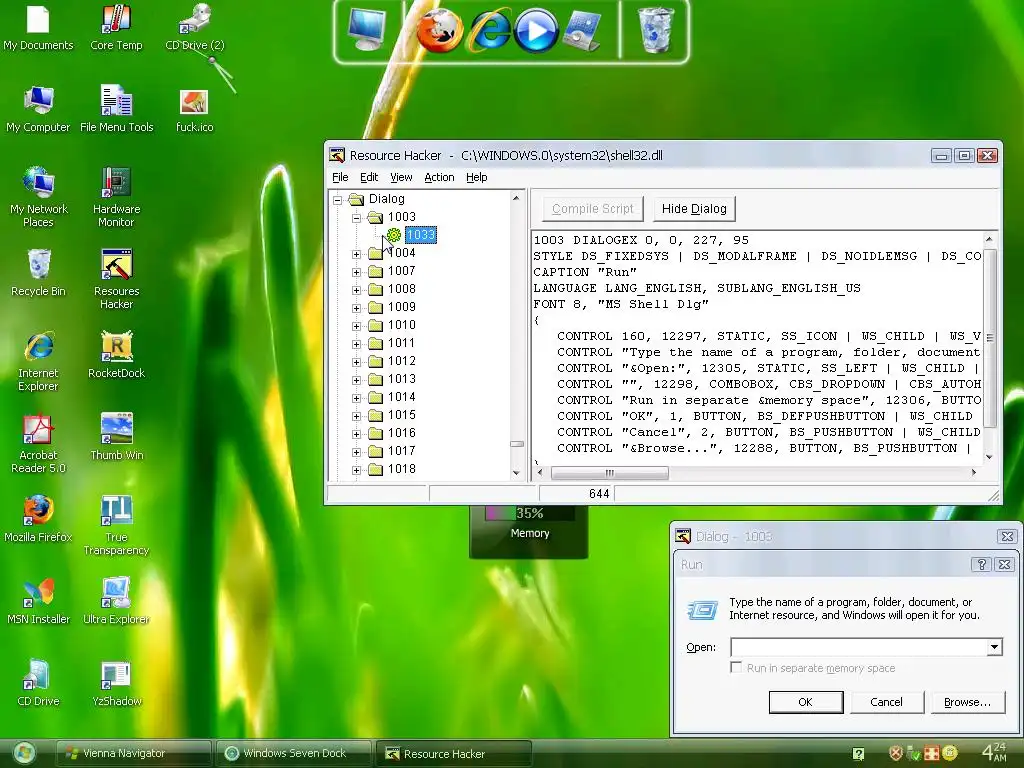Launch the YzShadow shortcut

click(116, 683)
